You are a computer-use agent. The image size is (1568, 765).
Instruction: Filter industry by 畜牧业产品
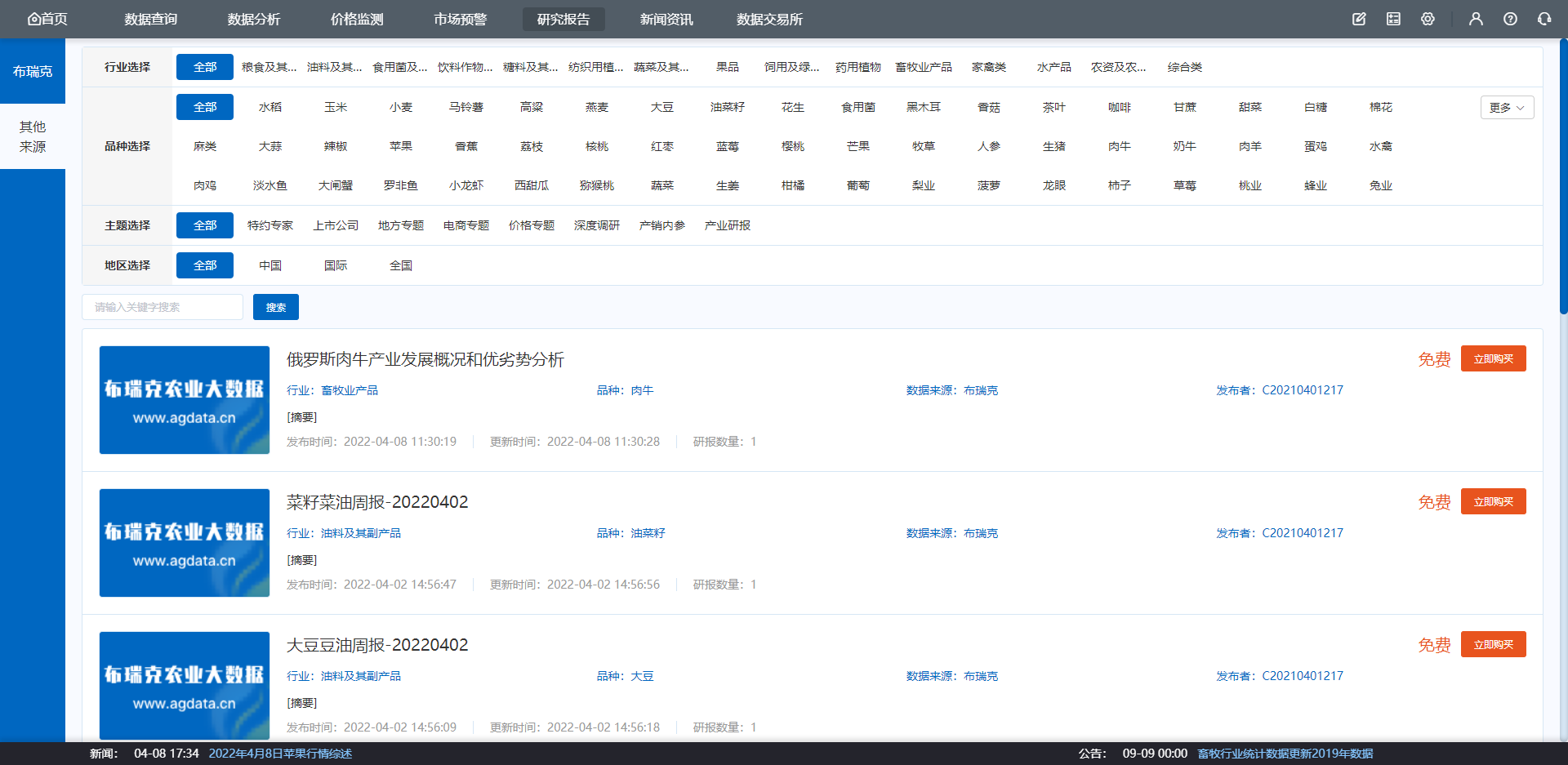point(924,67)
